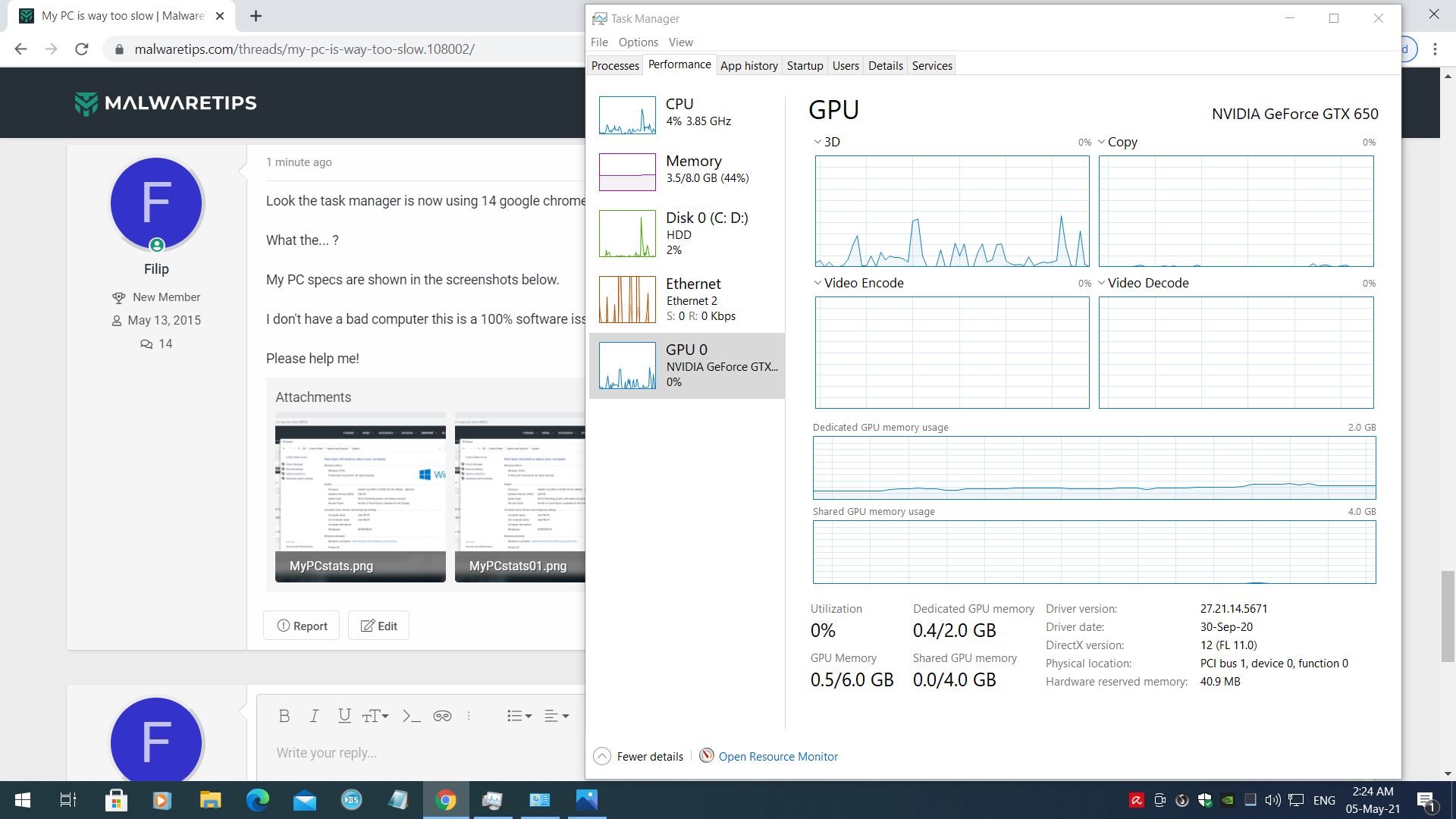
Task: Click the MalwareTips logo
Action: (x=166, y=103)
